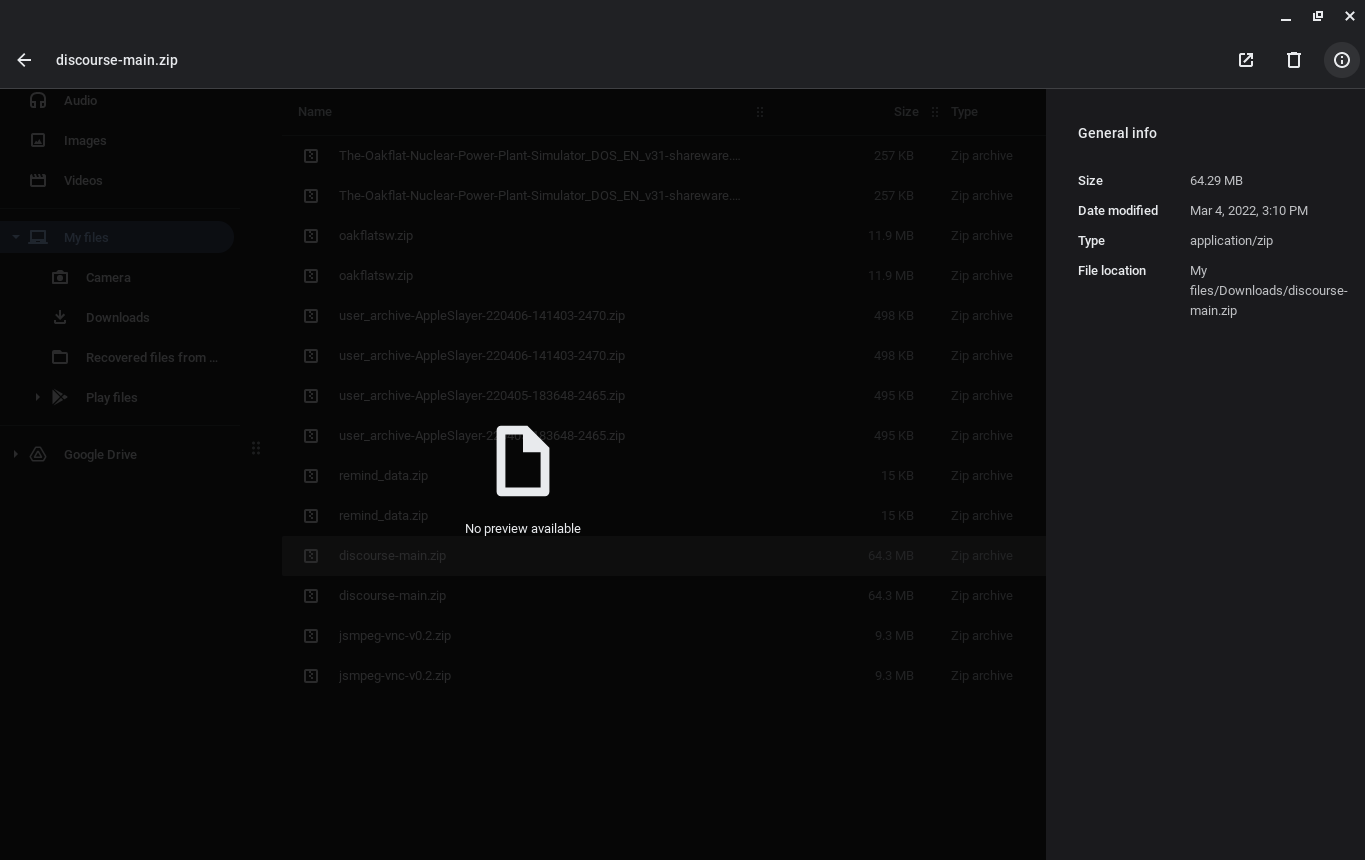Click the Camera folder icon
Viewport: 1365px width, 860px height.
(60, 277)
